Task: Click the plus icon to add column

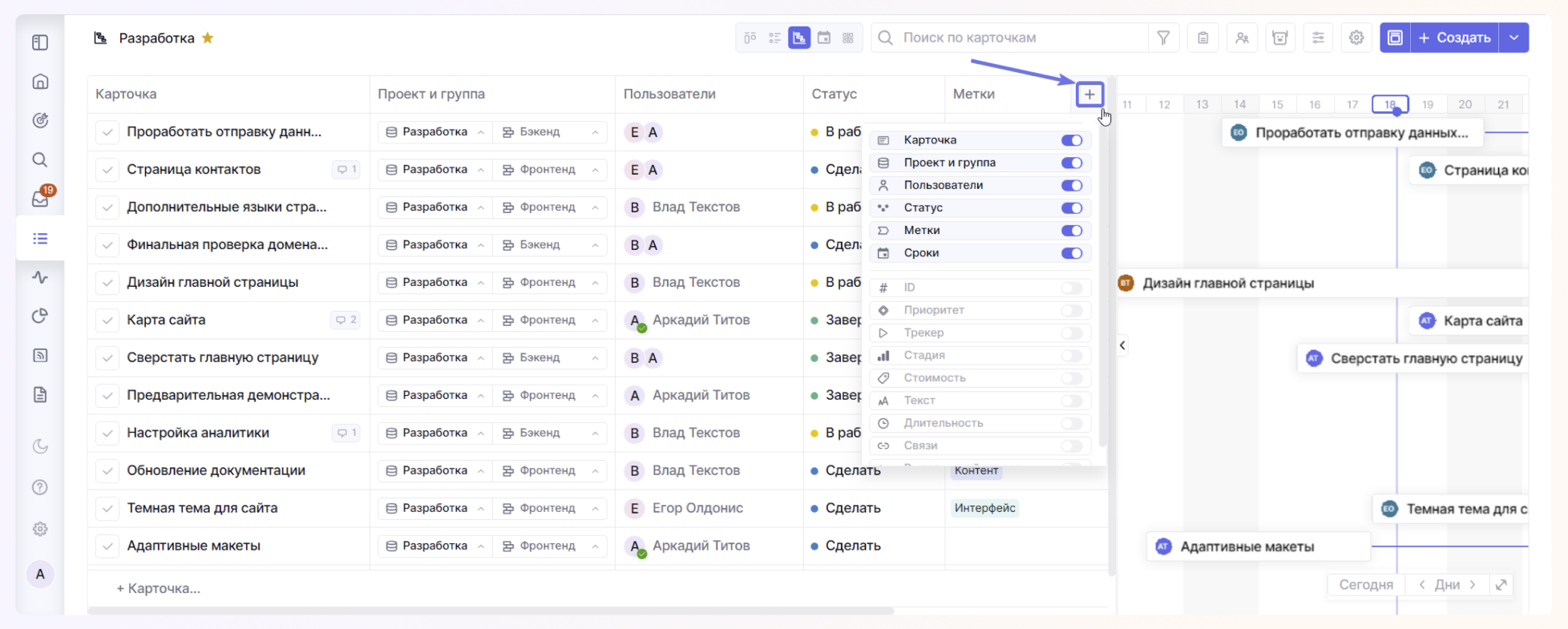Action: [x=1089, y=95]
